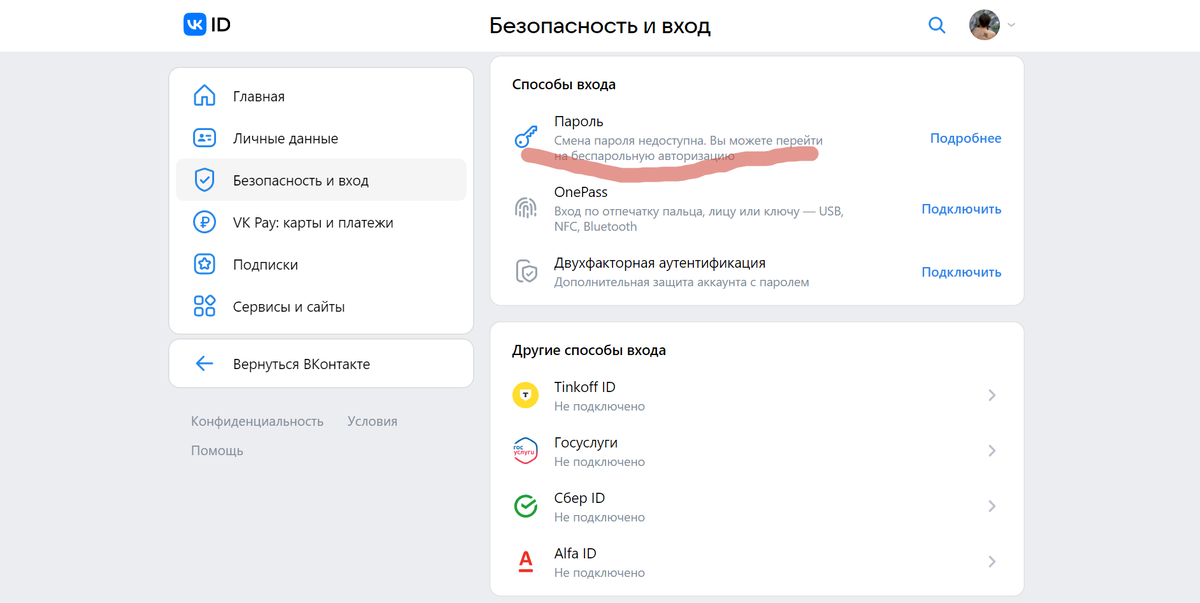Click Дополнительная защита аккаунта с паролем text

click(682, 282)
